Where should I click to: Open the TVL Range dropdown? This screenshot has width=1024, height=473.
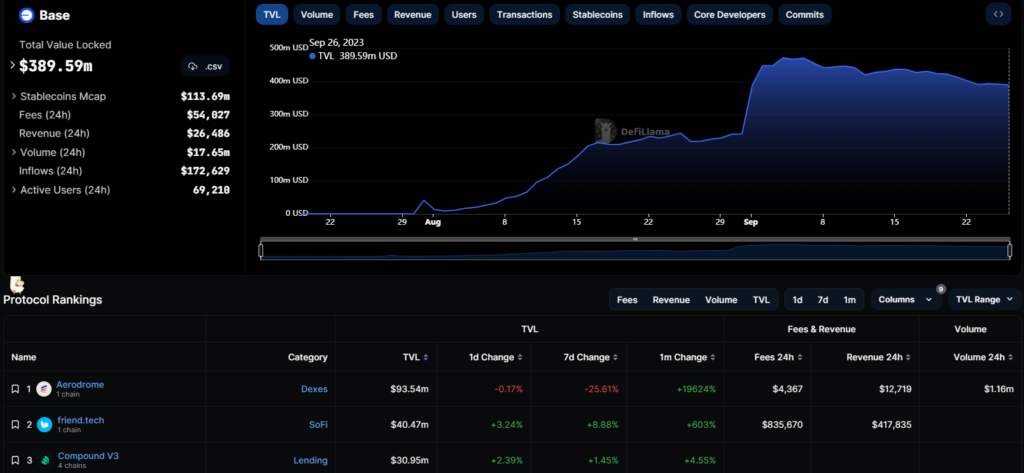click(x=983, y=299)
